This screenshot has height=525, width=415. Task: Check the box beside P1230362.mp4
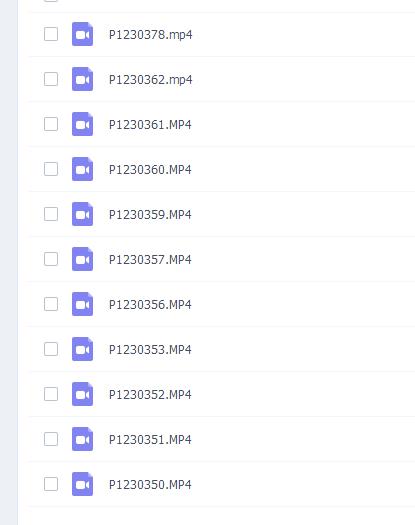click(x=51, y=79)
